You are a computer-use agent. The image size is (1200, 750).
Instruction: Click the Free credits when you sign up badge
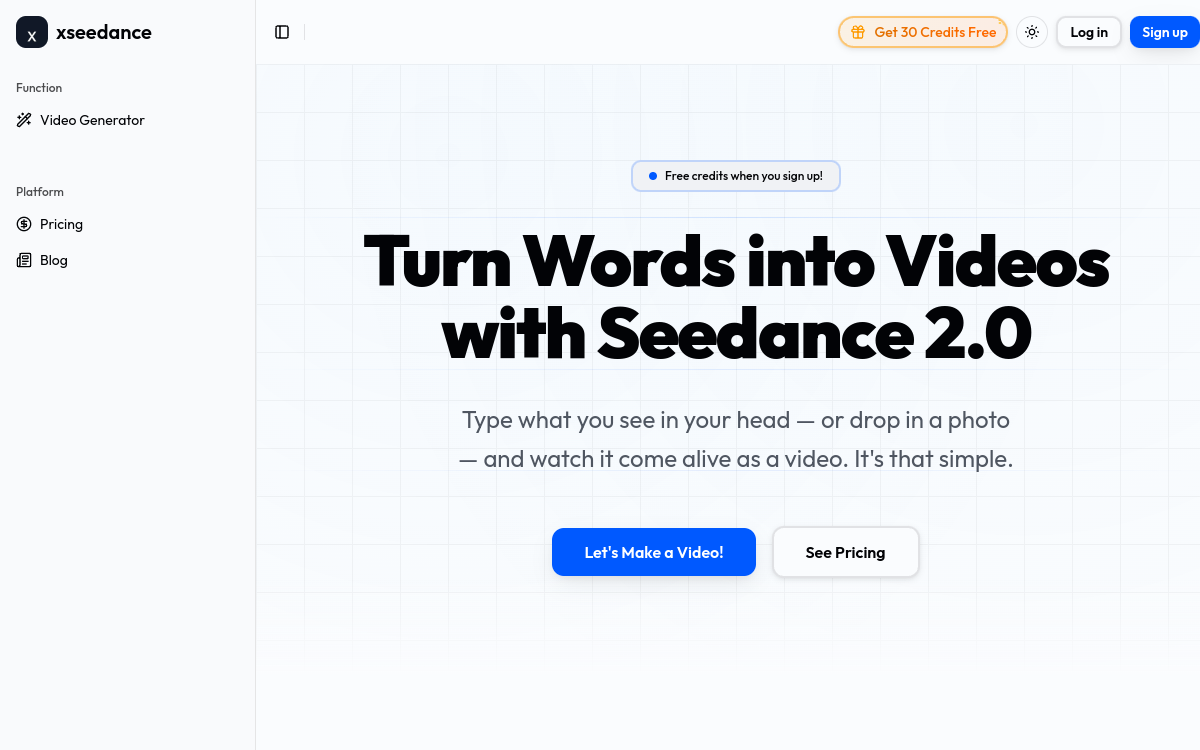click(736, 176)
